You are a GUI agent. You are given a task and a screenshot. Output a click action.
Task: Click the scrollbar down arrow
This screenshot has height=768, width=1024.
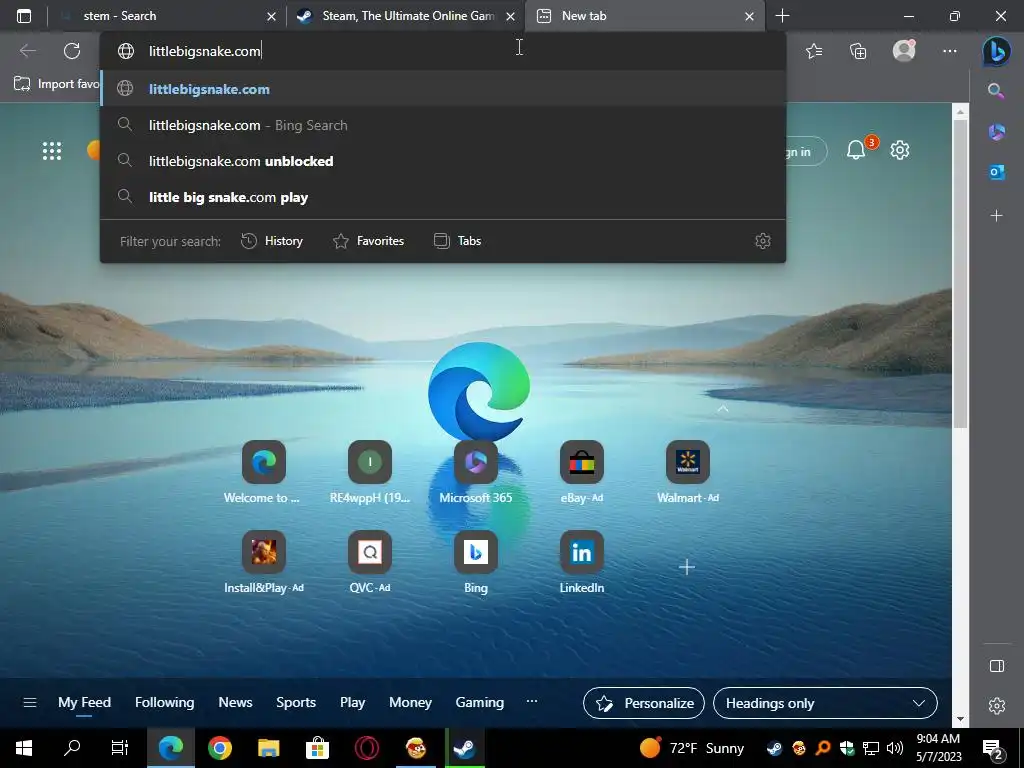[960, 719]
